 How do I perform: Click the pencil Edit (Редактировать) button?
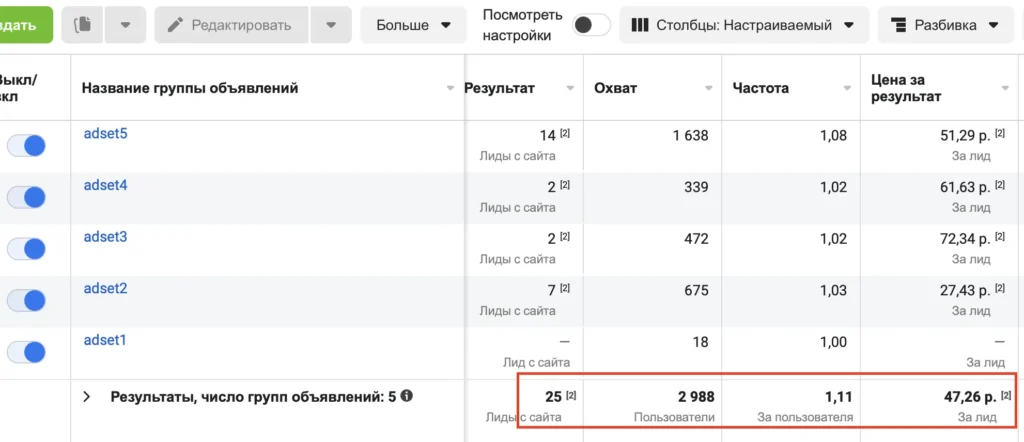point(229,25)
